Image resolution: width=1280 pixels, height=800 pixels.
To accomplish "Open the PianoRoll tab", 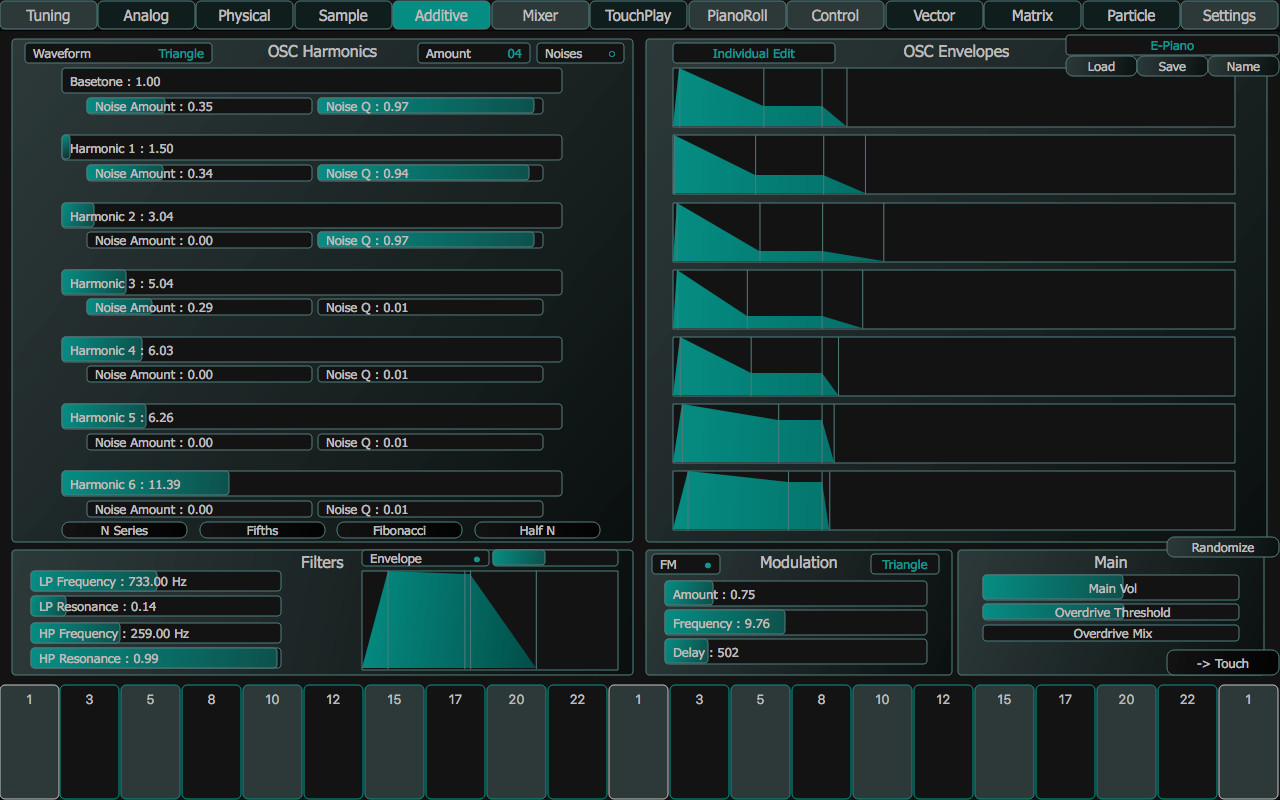I will click(x=737, y=15).
